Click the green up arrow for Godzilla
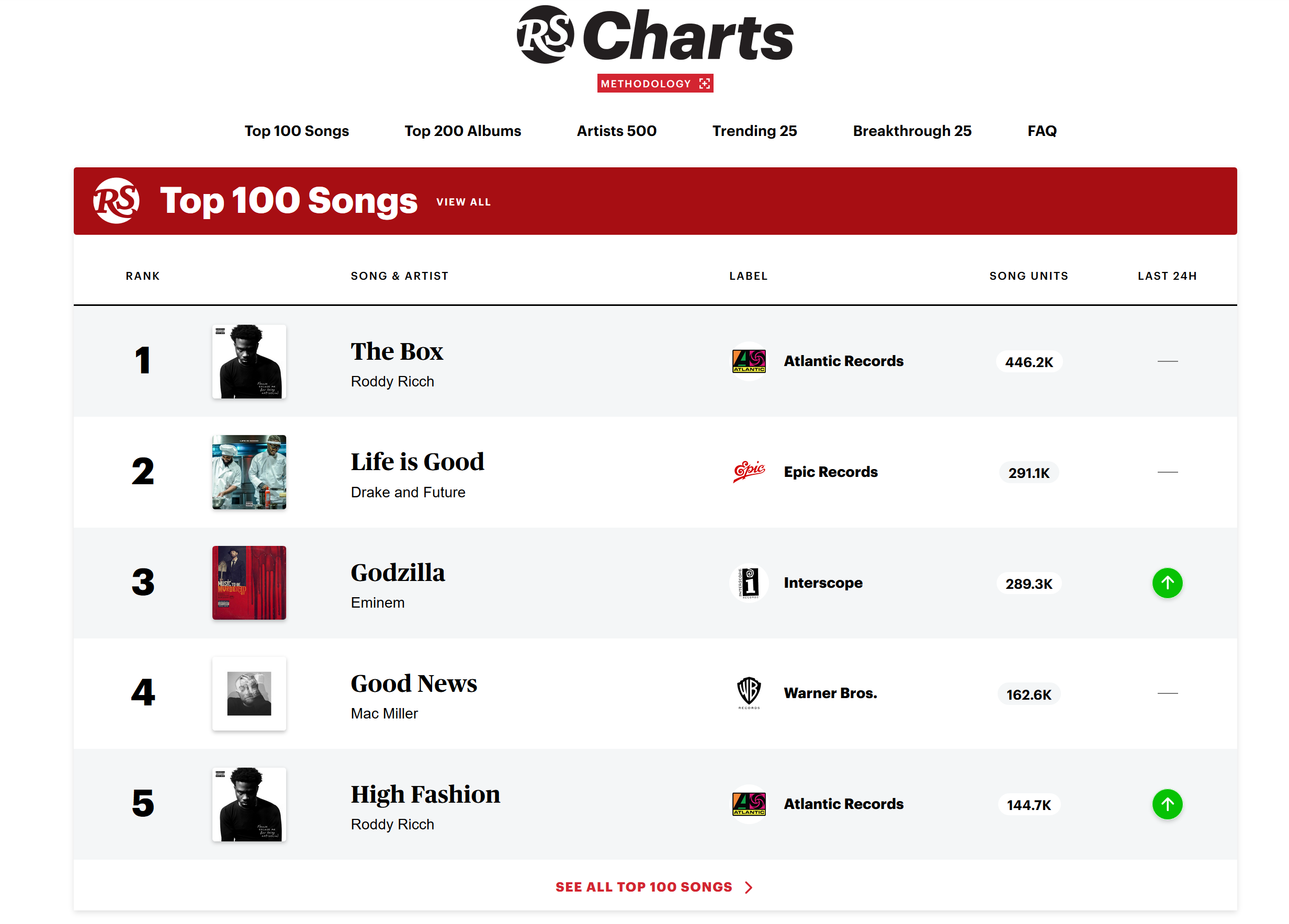The height and width of the screenshot is (924, 1289). click(1167, 583)
